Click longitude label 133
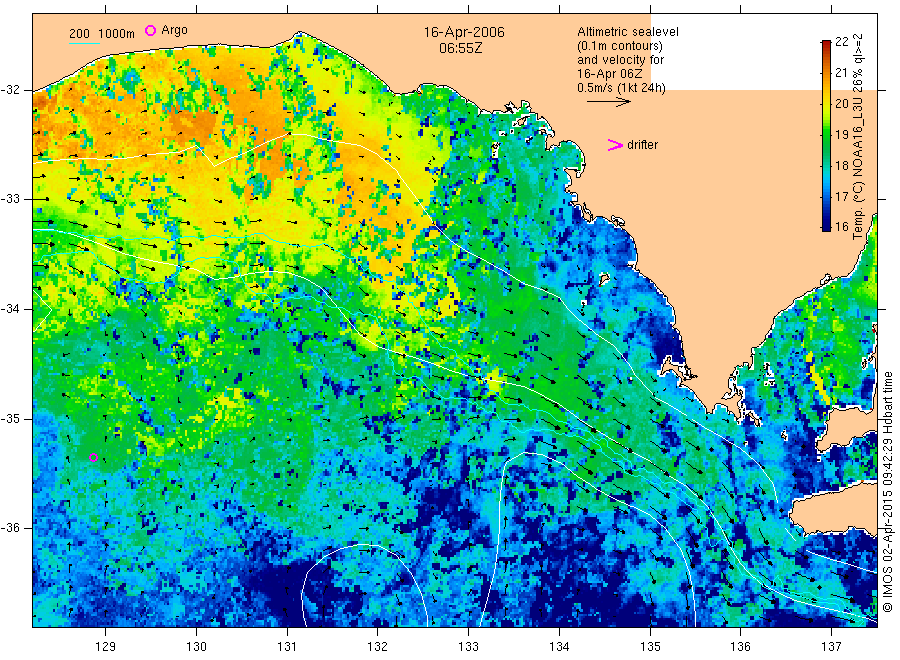 click(468, 647)
